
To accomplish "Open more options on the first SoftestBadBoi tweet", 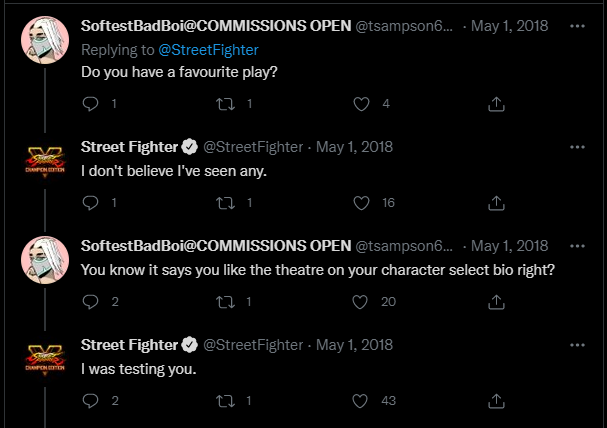I will pyautogui.click(x=576, y=25).
